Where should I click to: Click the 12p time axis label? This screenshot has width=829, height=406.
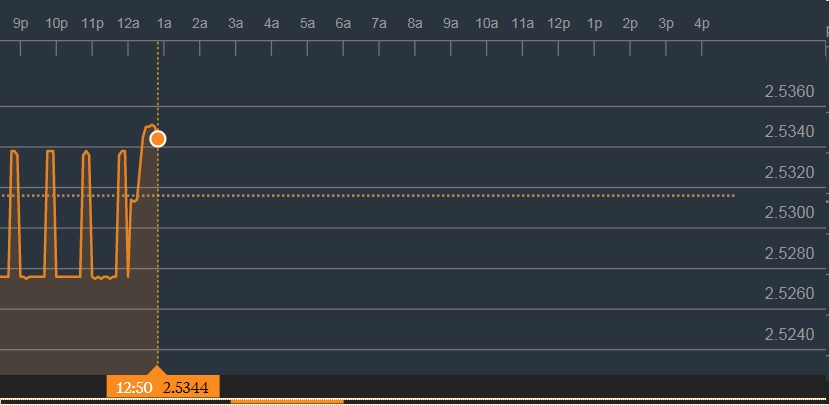pos(558,22)
